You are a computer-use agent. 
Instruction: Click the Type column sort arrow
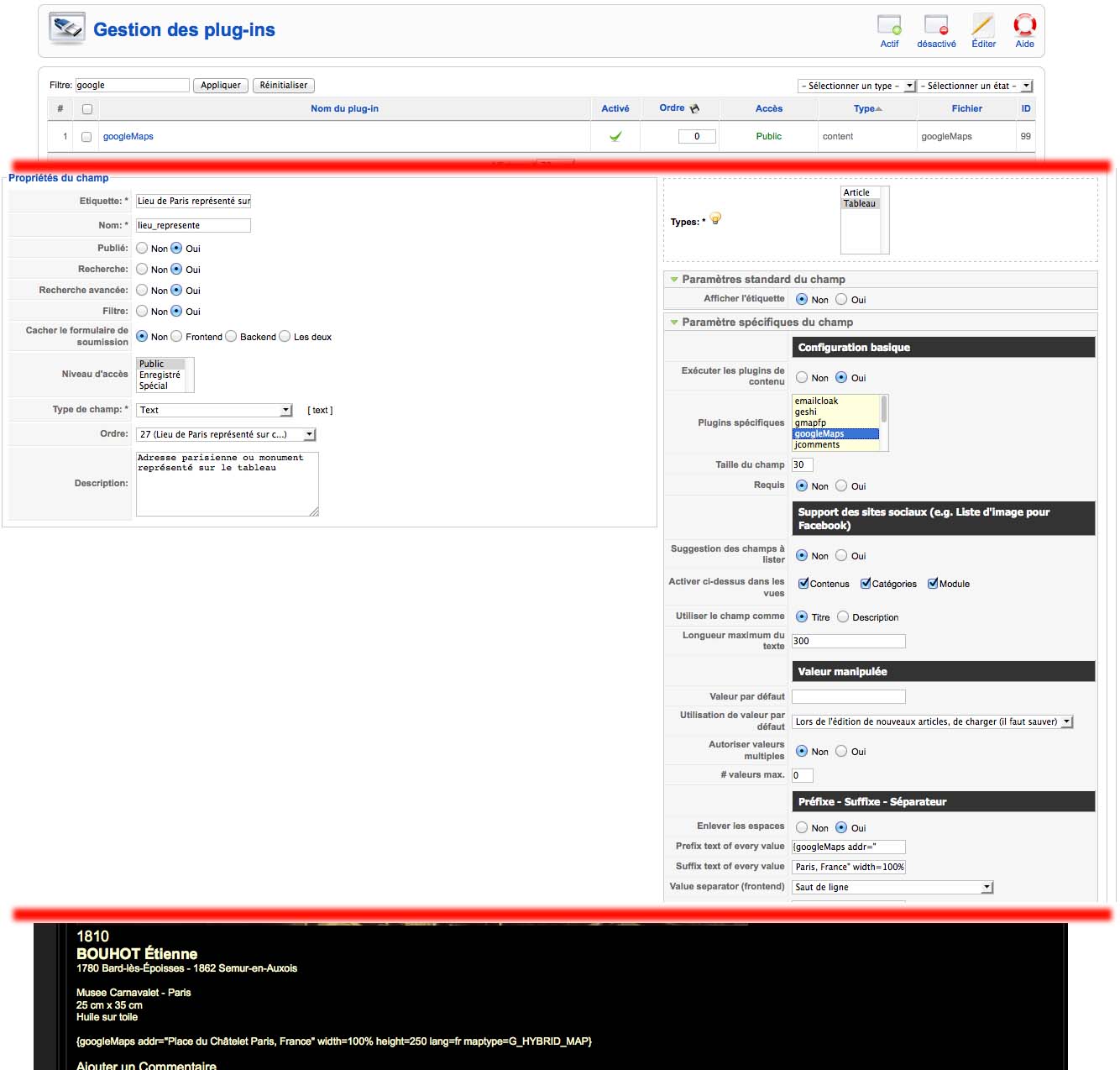pyautogui.click(x=879, y=109)
